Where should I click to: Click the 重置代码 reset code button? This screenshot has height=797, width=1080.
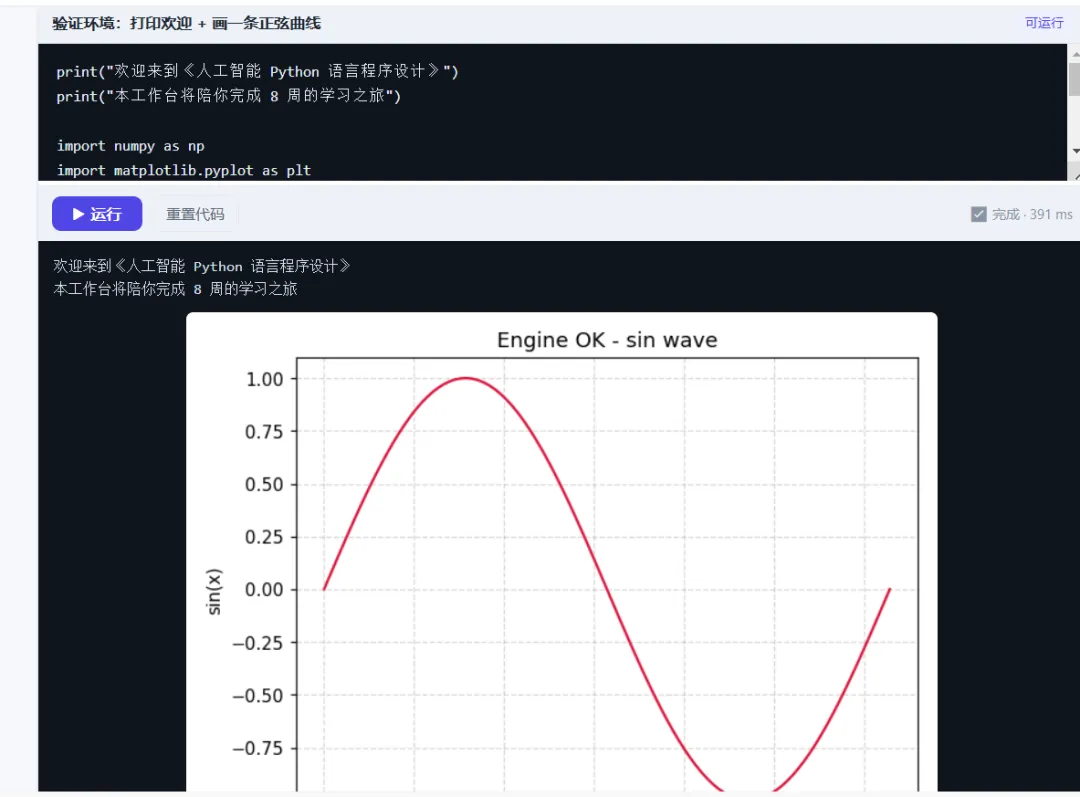(196, 214)
